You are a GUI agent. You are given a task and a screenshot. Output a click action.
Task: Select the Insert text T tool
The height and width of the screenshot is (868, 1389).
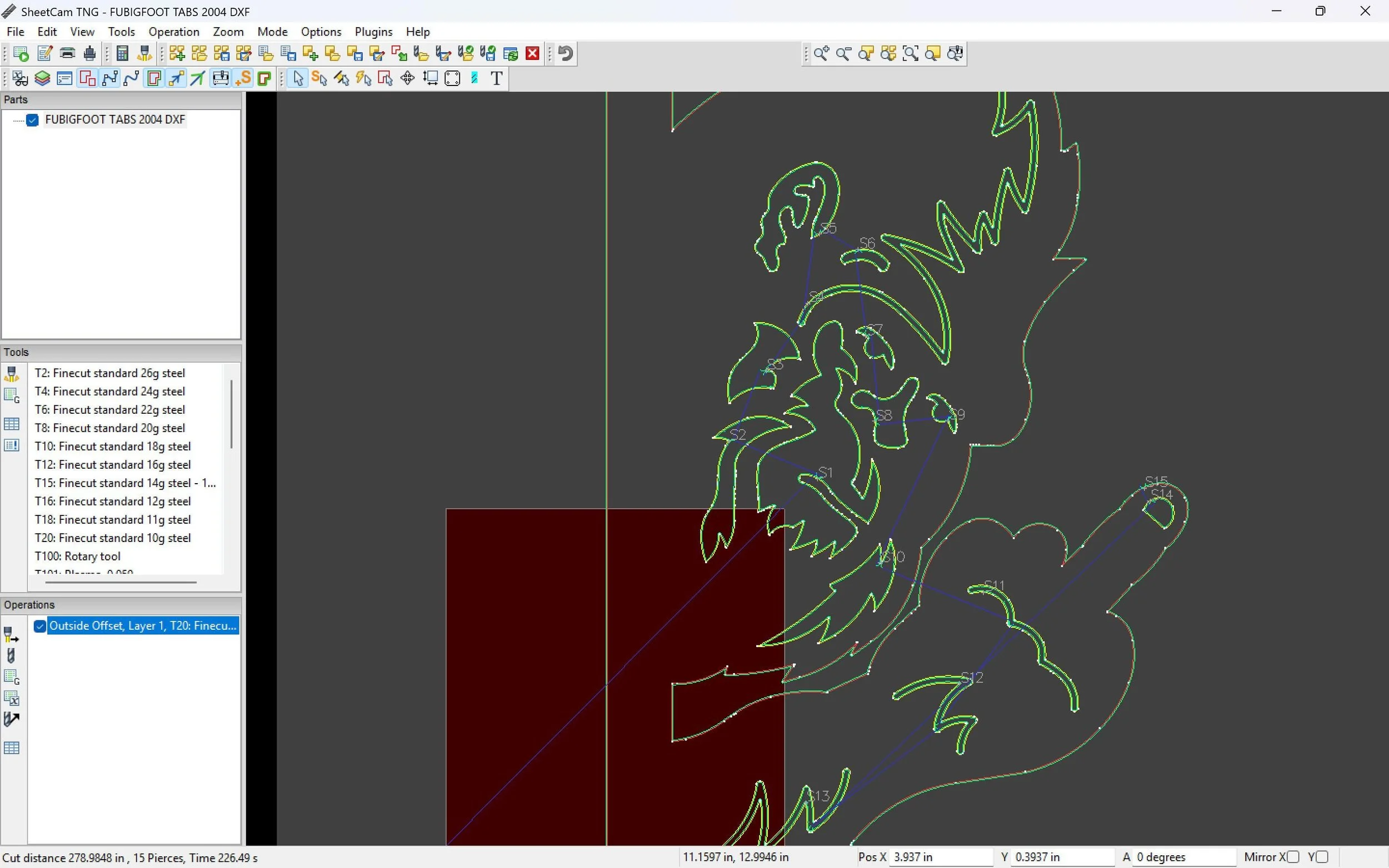click(497, 78)
